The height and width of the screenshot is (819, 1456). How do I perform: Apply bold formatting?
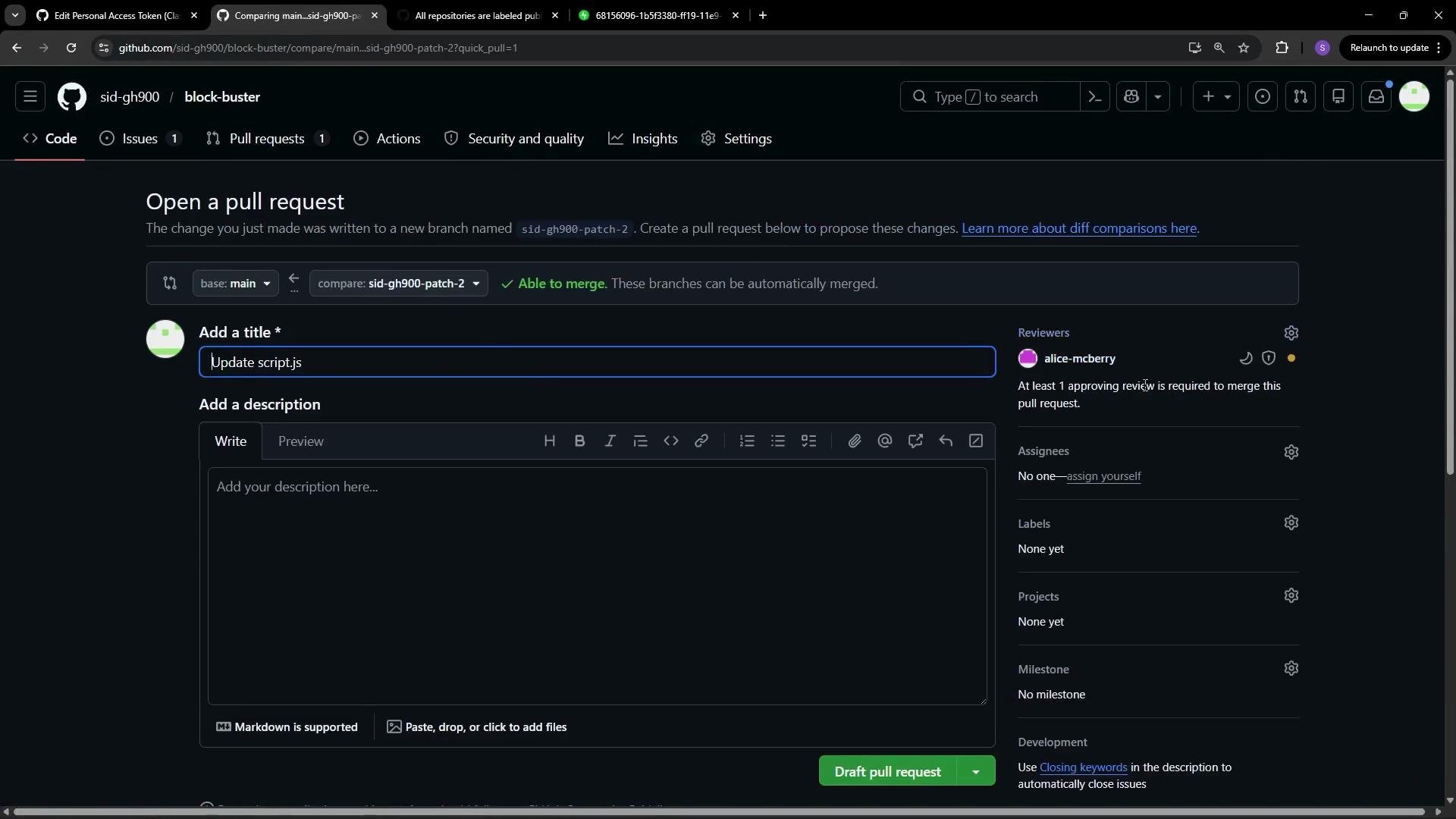(580, 441)
